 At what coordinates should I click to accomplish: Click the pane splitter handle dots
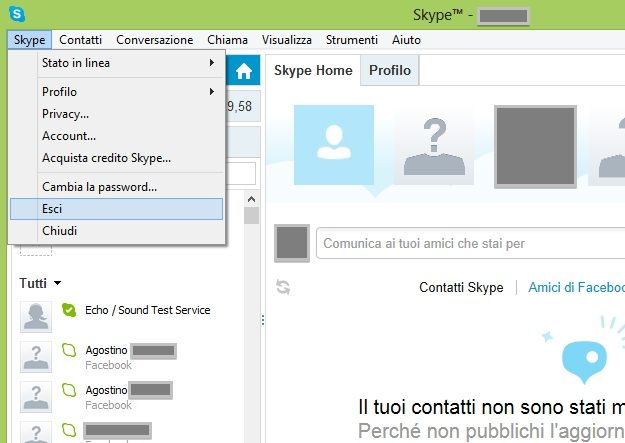tap(263, 320)
